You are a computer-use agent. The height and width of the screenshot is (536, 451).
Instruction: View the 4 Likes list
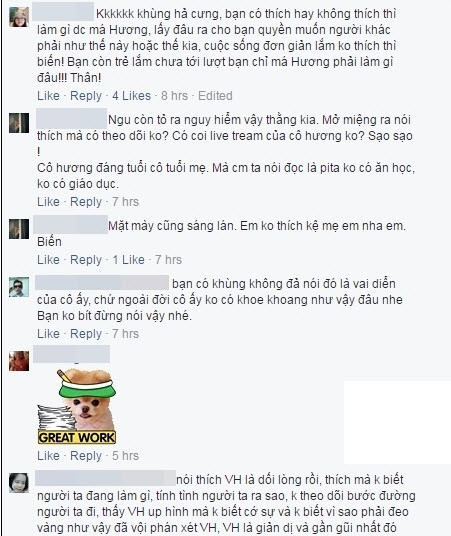(132, 96)
